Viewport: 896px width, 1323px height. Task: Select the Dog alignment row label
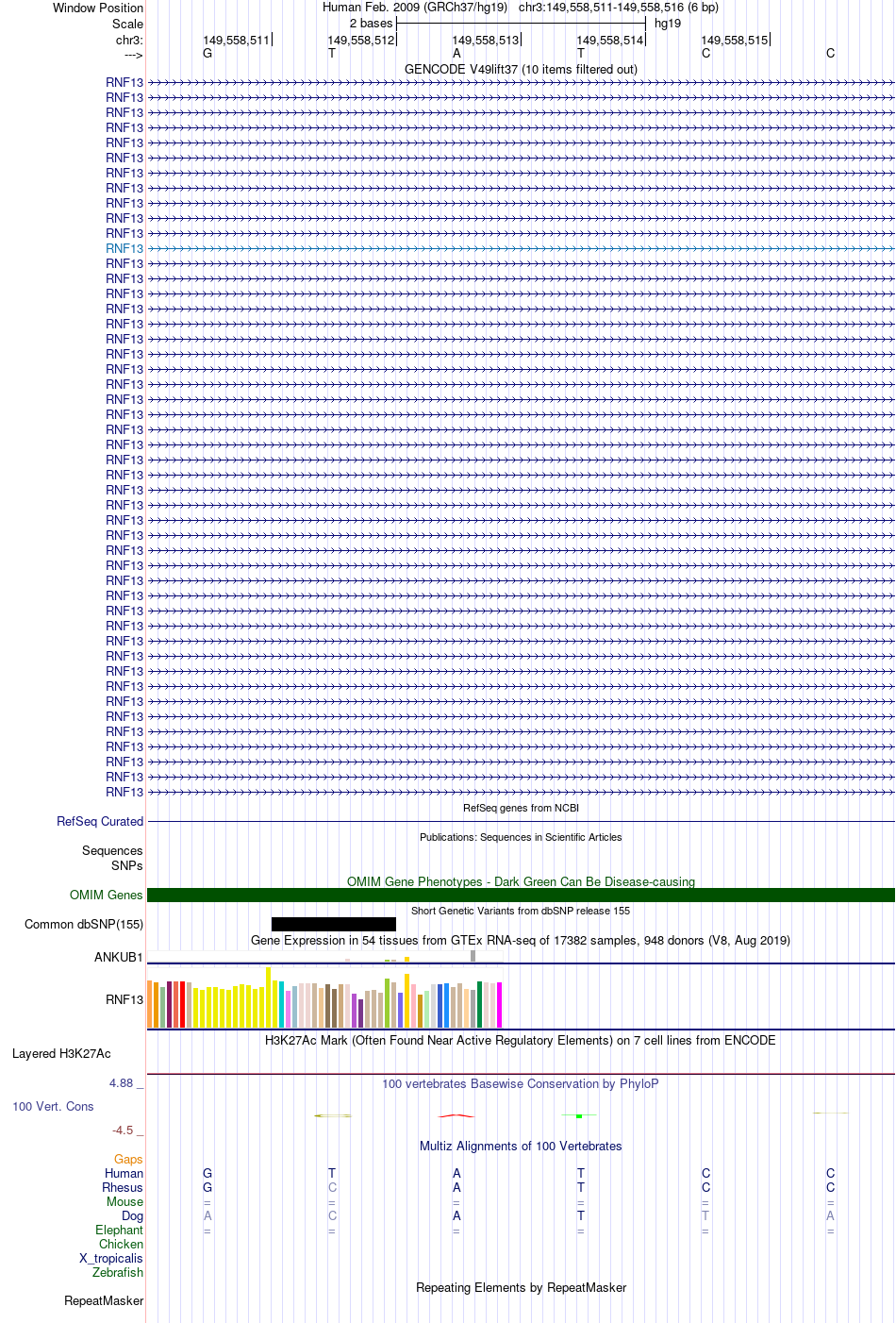(133, 1216)
